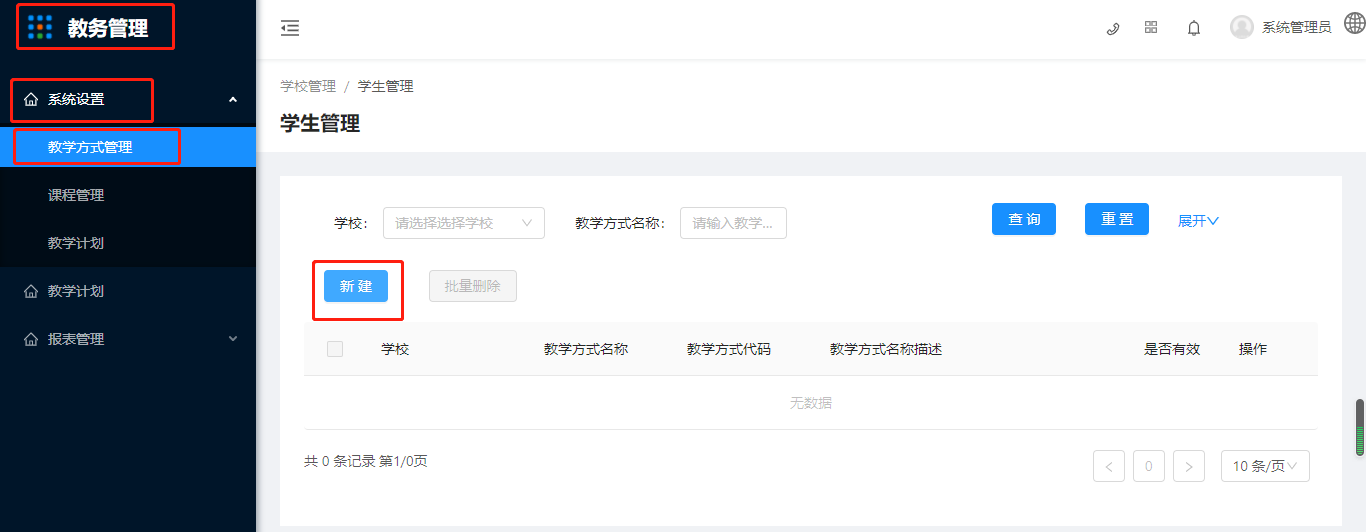Image resolution: width=1366 pixels, height=532 pixels.
Task: Open the globe language icon
Action: point(1354,24)
